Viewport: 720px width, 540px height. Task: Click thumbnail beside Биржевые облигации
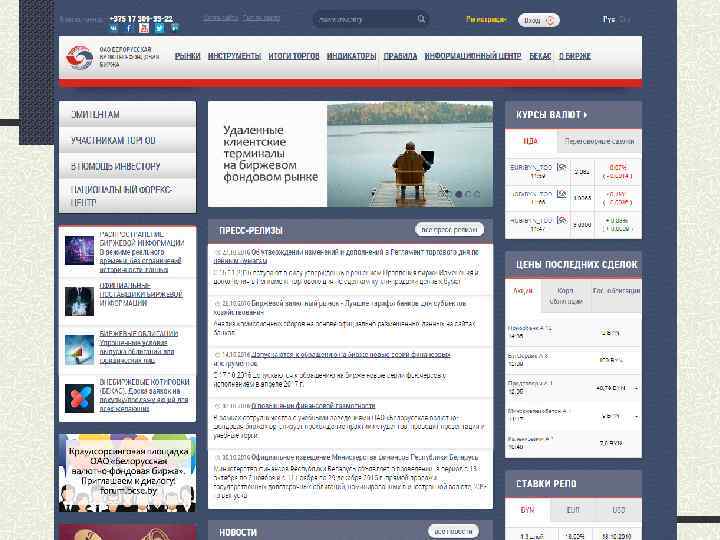click(79, 350)
